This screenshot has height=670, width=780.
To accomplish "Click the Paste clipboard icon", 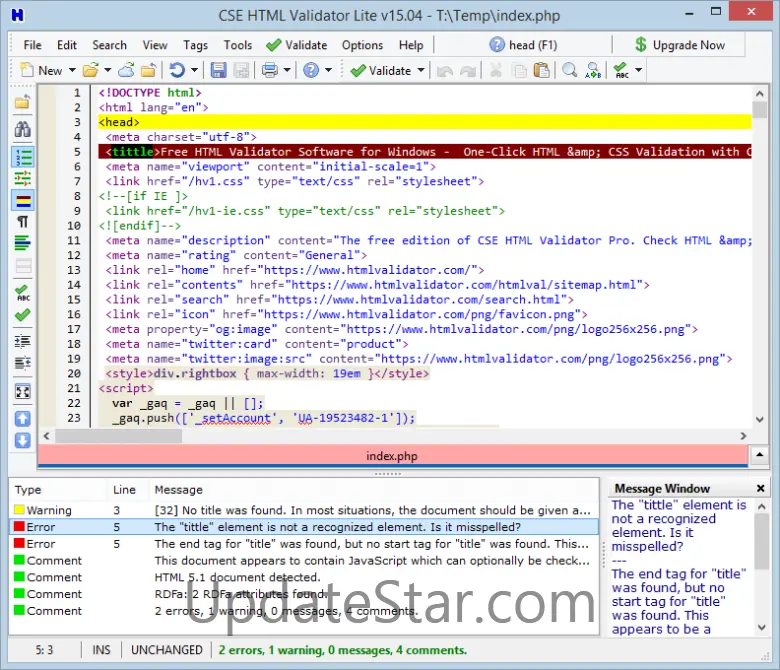I will [542, 71].
